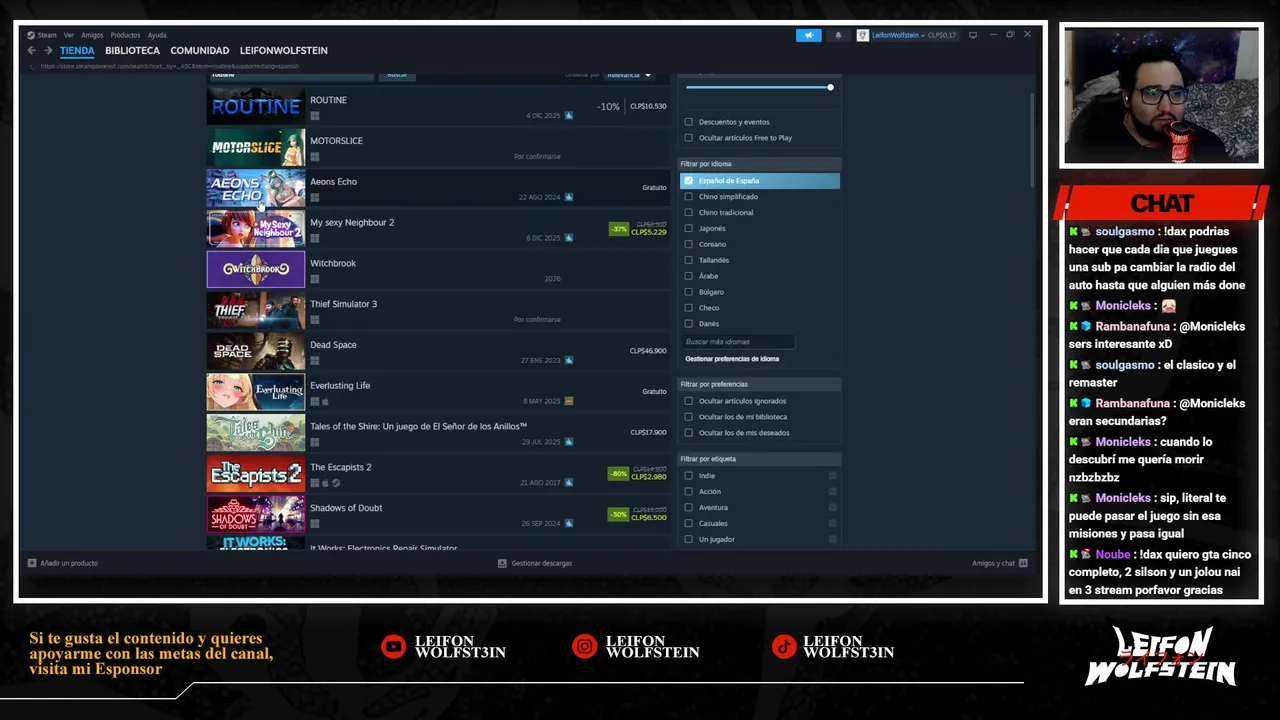
Task: Click the review icon on the Aeons Echo row
Action: coord(569,197)
